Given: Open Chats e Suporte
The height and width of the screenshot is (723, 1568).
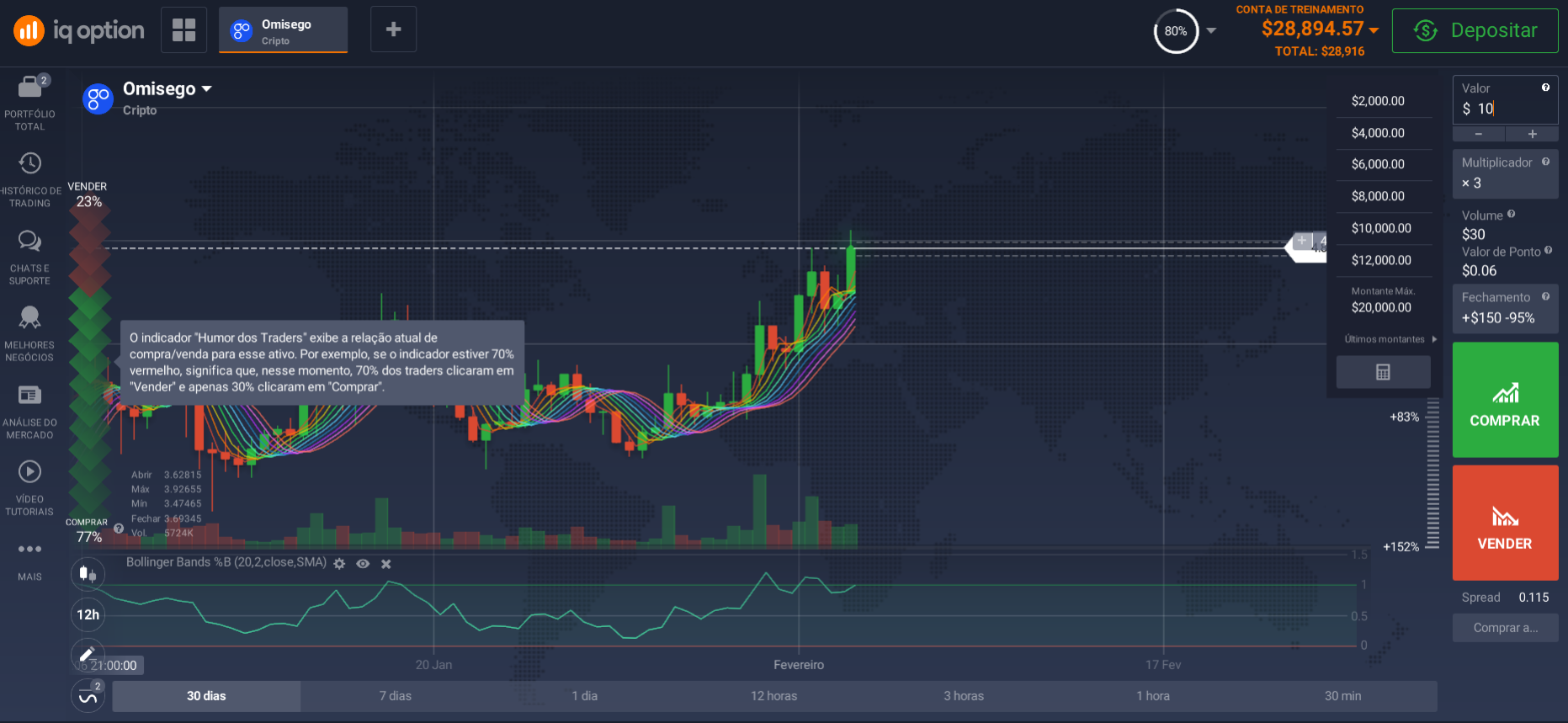Looking at the screenshot, I should (29, 258).
